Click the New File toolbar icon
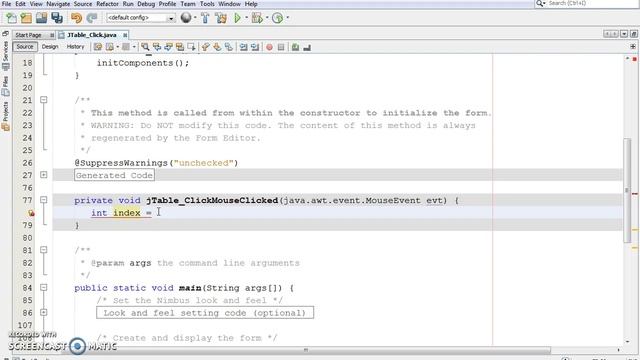This screenshot has width=640, height=360. [11, 18]
